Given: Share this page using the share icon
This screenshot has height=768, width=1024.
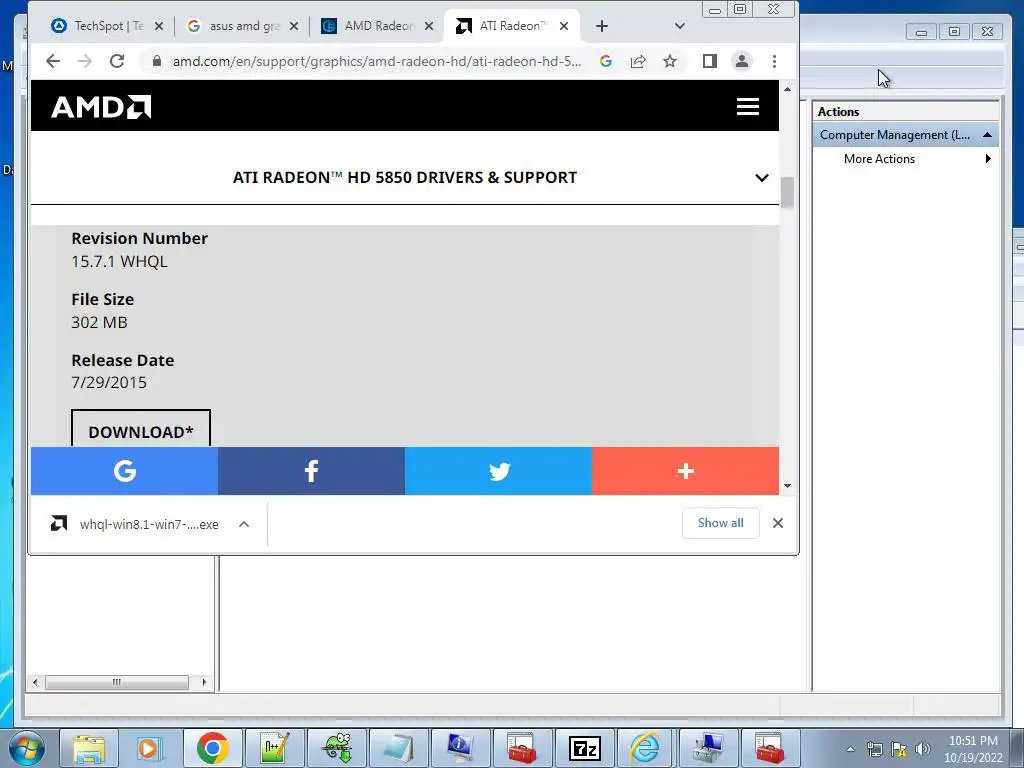Looking at the screenshot, I should pyautogui.click(x=638, y=61).
